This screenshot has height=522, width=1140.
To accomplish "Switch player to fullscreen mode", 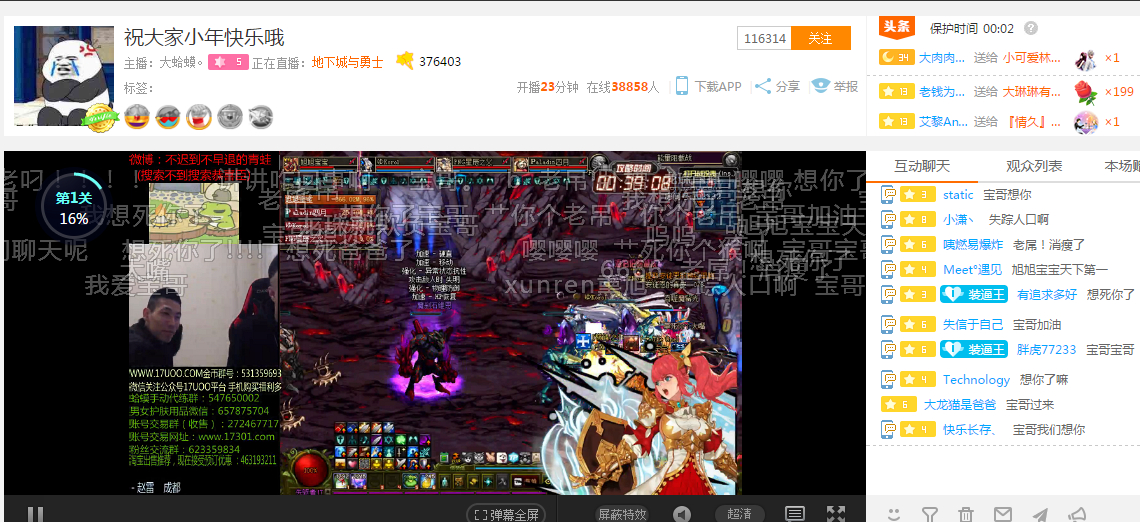I will 836,515.
